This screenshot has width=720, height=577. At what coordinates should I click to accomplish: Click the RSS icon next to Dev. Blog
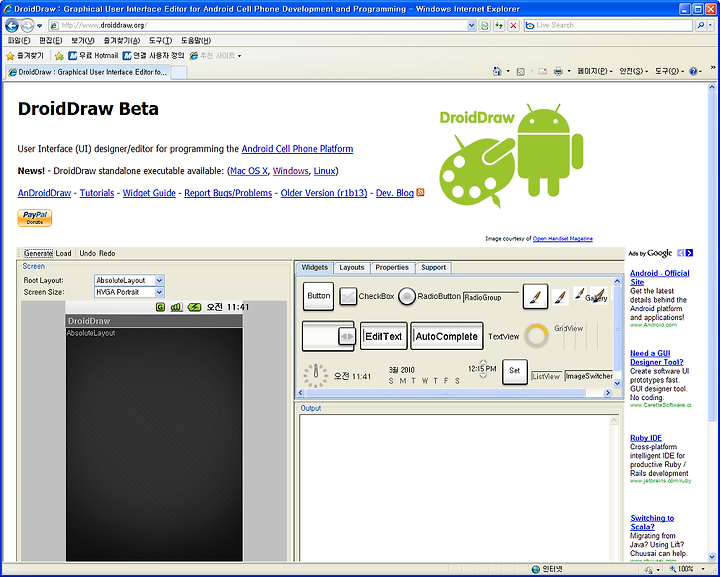420,193
